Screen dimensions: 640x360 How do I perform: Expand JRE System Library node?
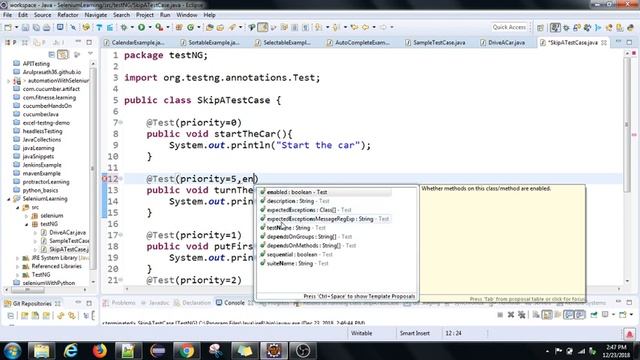(18, 258)
